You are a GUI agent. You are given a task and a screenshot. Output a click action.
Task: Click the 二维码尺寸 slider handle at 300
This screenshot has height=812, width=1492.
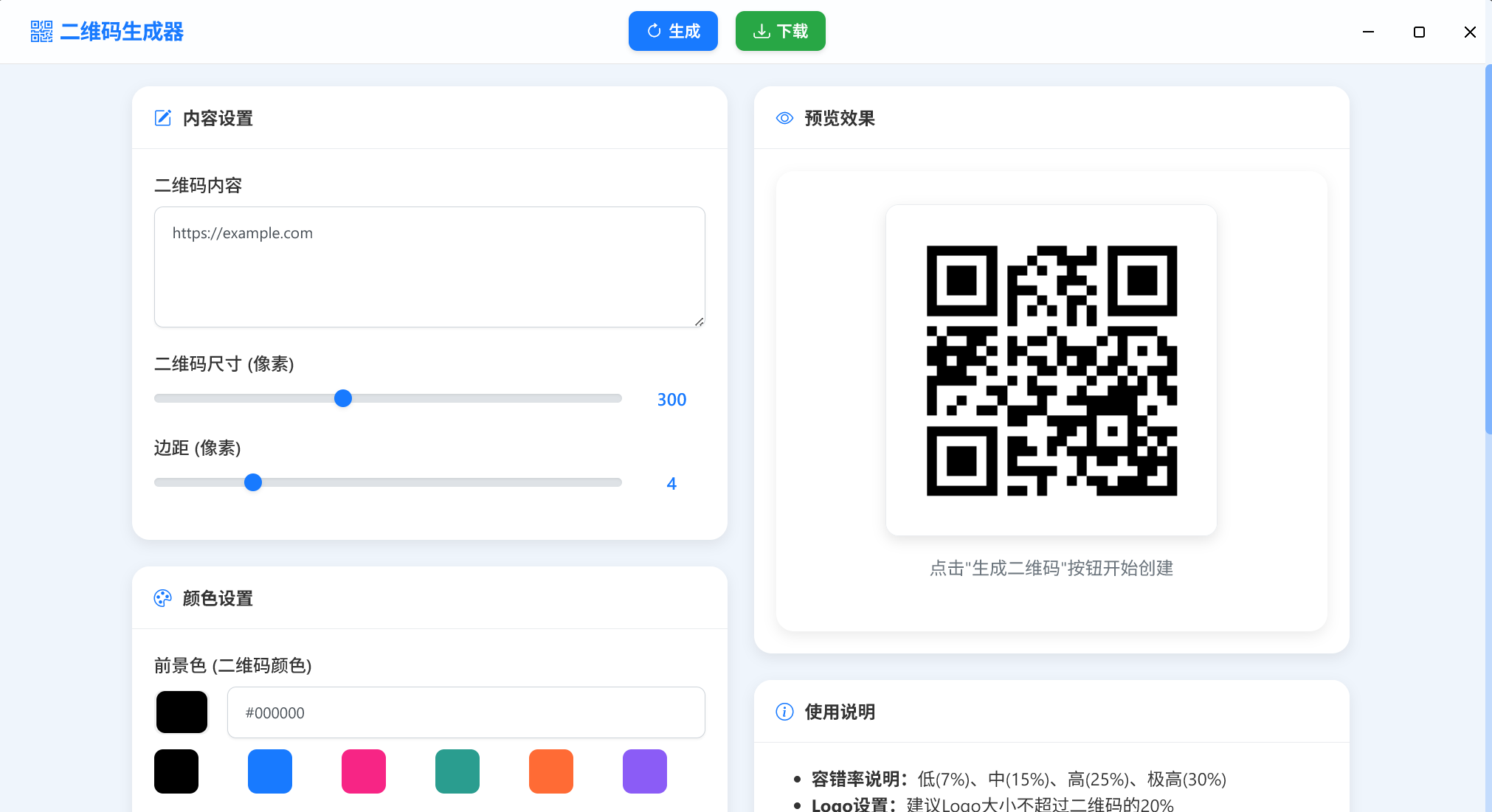point(342,398)
